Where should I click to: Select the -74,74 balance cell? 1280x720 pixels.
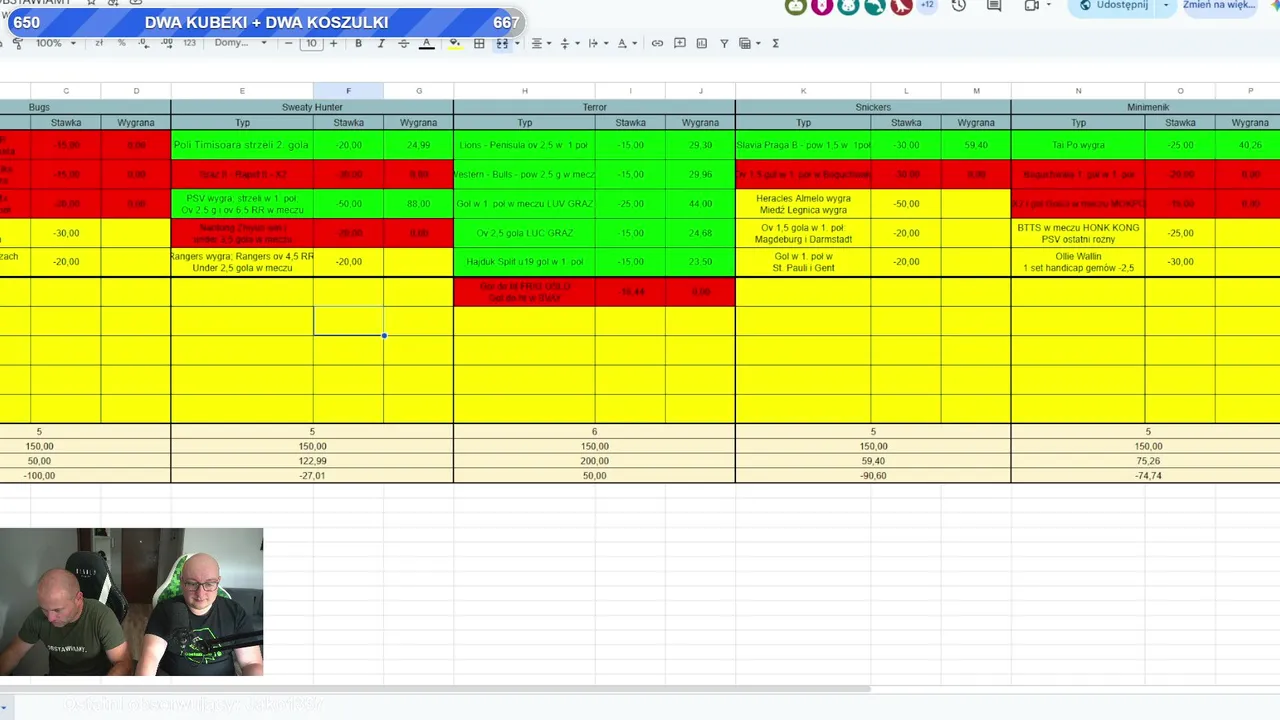[1148, 476]
